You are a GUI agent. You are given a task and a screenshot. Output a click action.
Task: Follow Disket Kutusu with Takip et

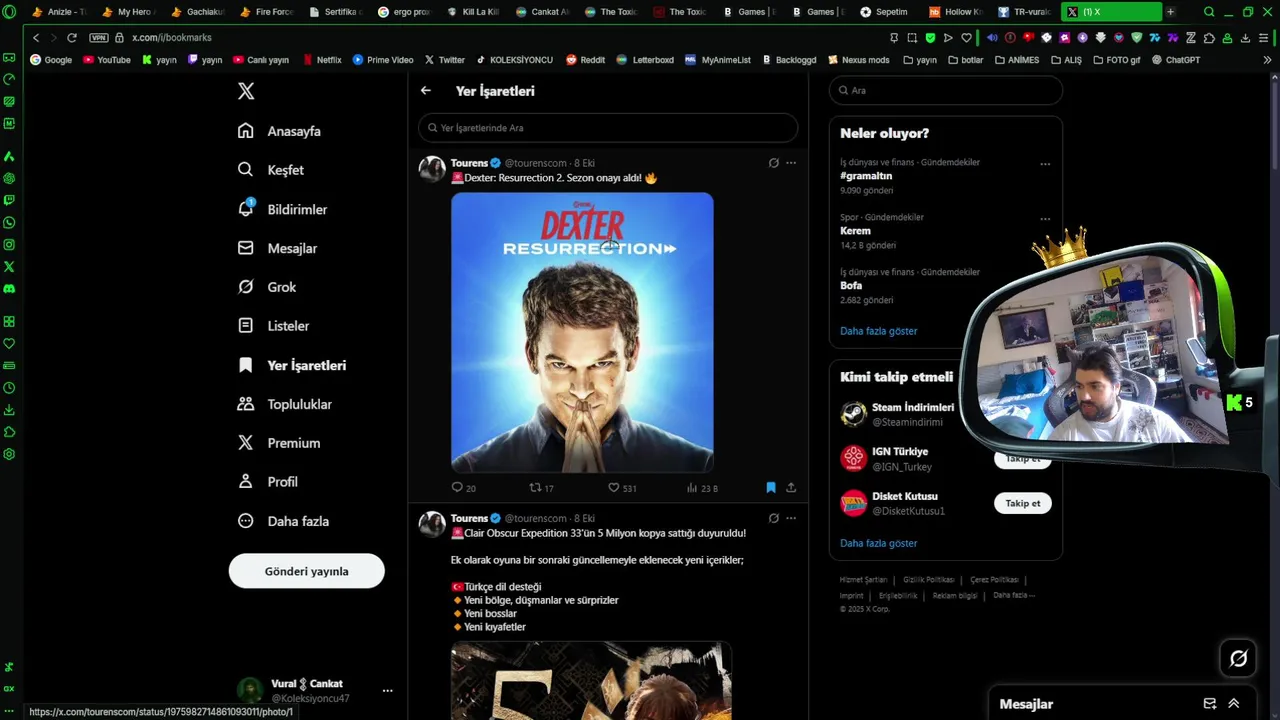tap(1022, 503)
